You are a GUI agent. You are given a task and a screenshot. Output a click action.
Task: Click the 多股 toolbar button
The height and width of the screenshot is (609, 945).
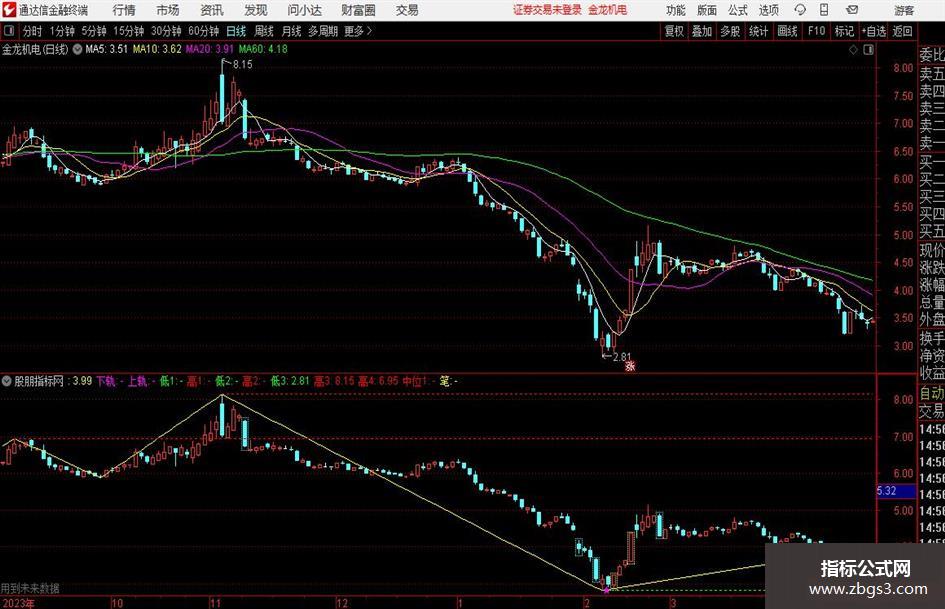(x=730, y=31)
